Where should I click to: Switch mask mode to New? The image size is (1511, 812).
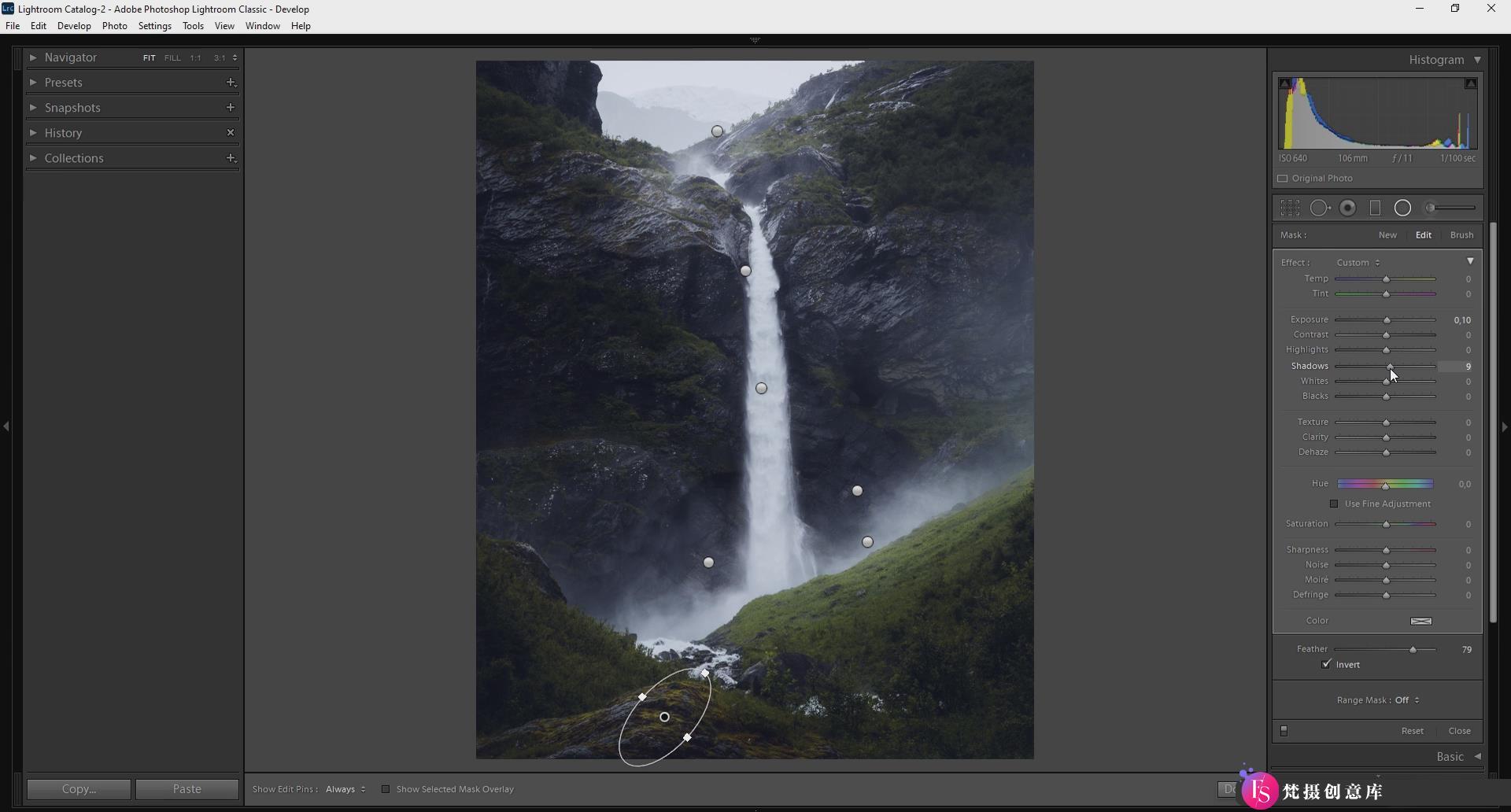tap(1387, 235)
